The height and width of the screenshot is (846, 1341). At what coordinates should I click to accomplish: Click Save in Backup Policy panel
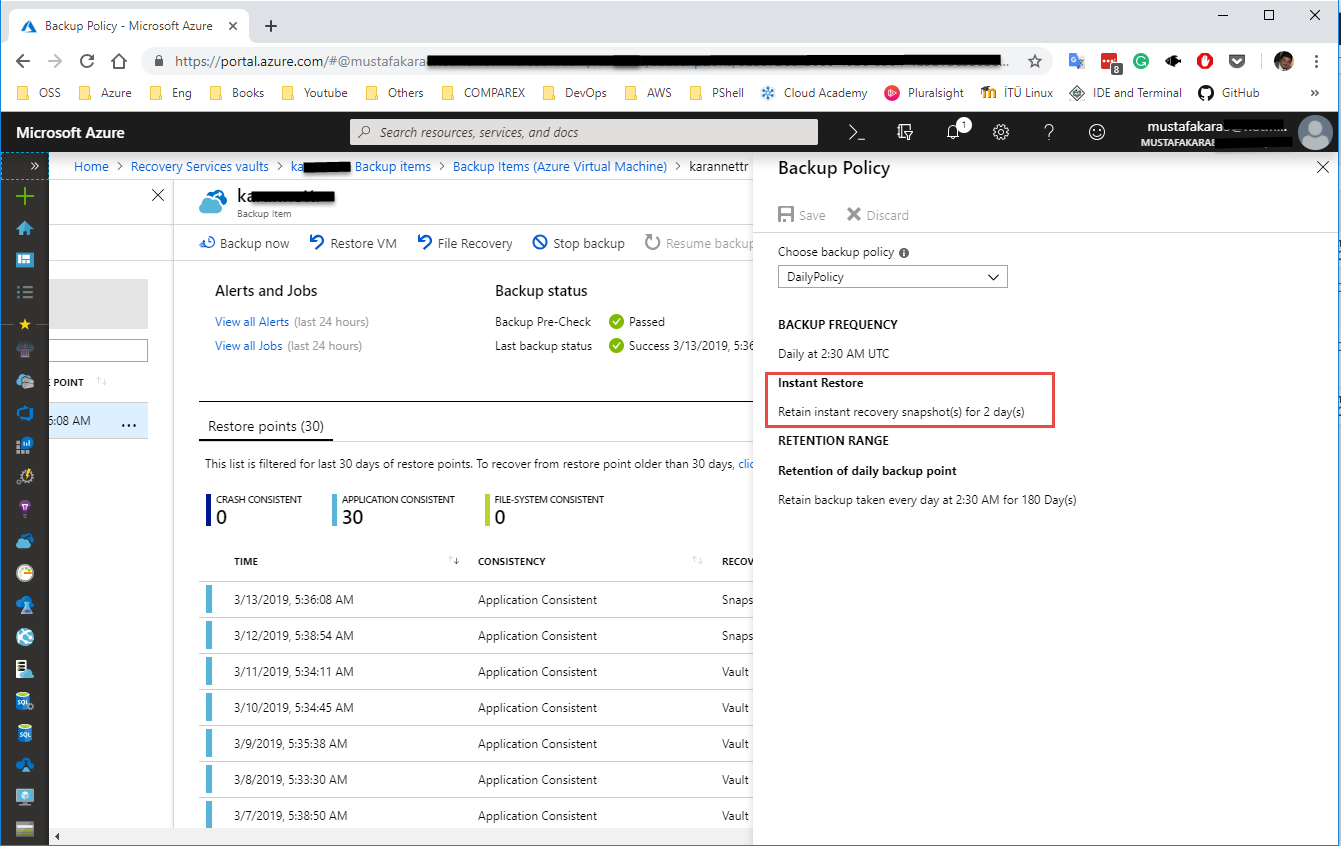tap(802, 215)
